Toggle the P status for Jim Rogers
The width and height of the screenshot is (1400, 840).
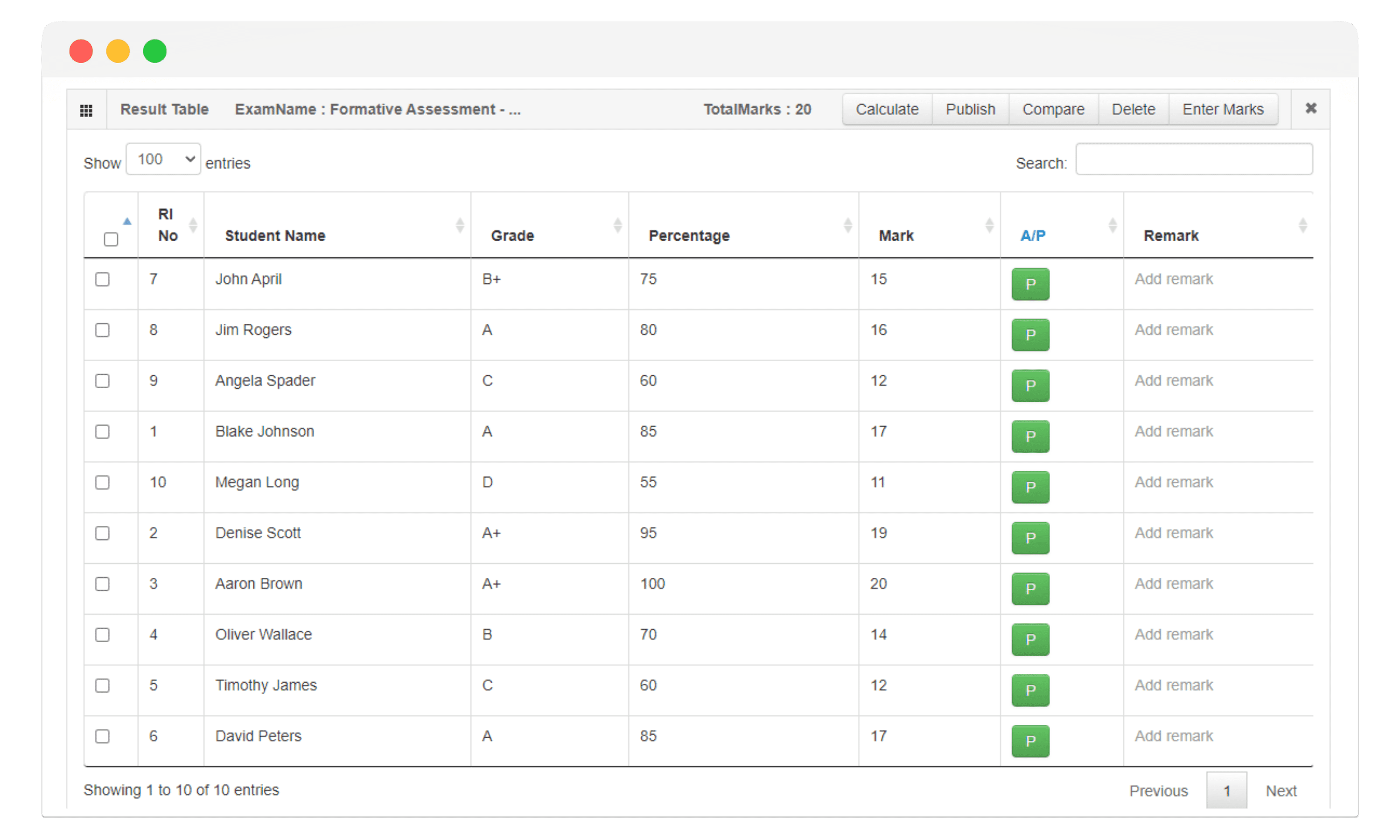point(1030,335)
